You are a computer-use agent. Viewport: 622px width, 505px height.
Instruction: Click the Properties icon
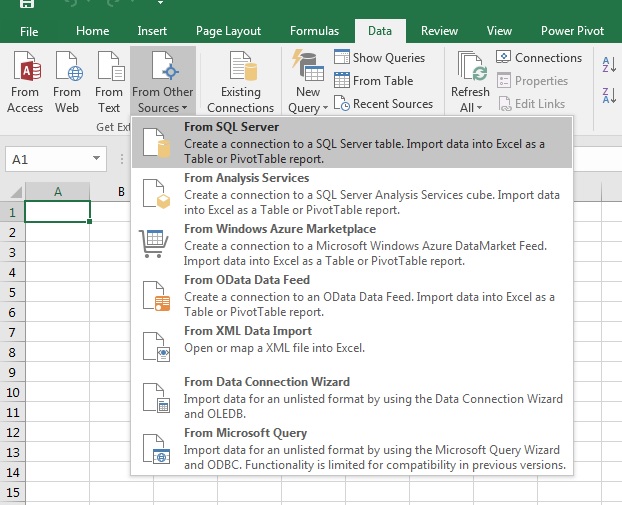tap(504, 81)
